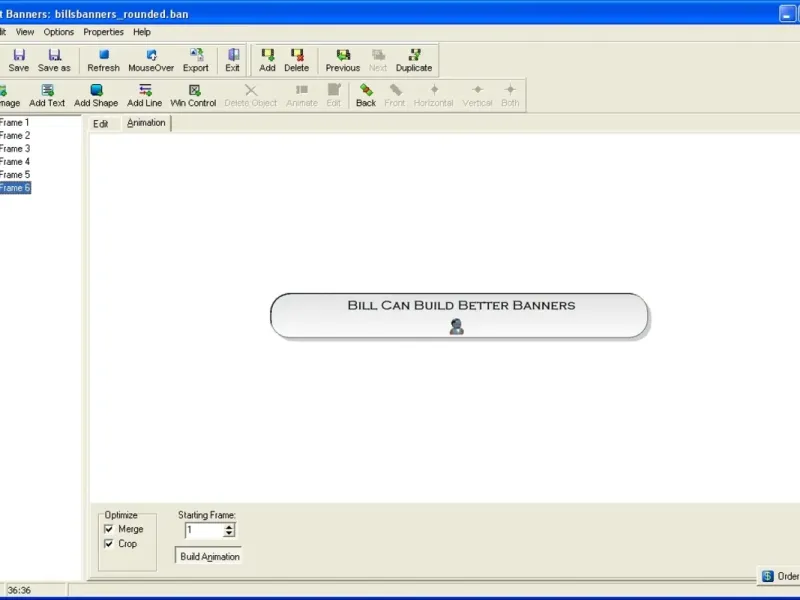800x600 pixels.
Task: Duplicate the current frame
Action: tap(414, 60)
